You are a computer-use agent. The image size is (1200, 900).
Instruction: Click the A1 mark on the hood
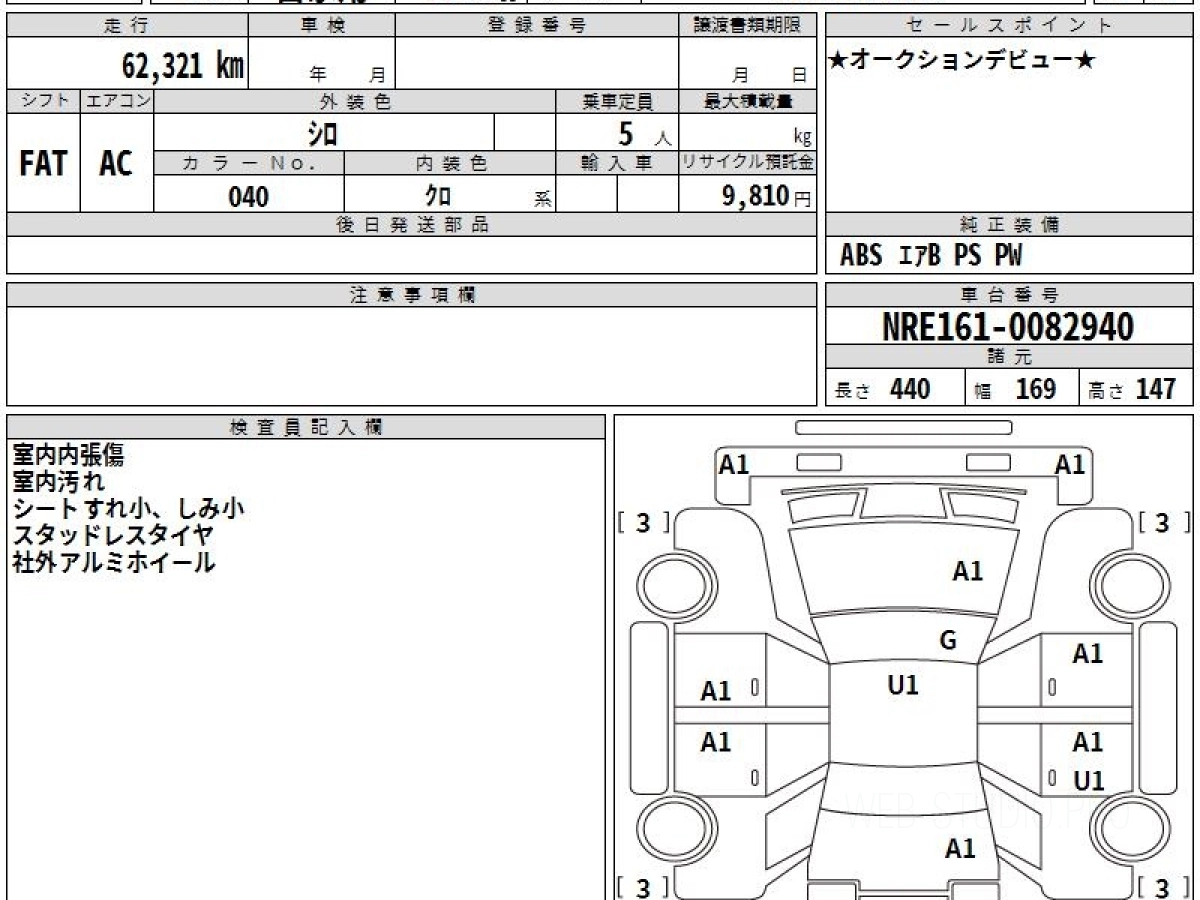[968, 571]
